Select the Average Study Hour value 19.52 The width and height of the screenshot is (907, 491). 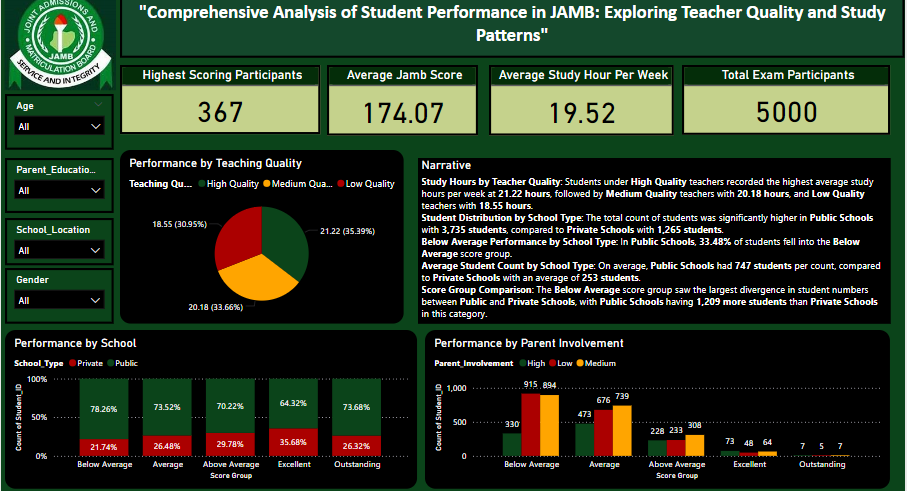[582, 113]
